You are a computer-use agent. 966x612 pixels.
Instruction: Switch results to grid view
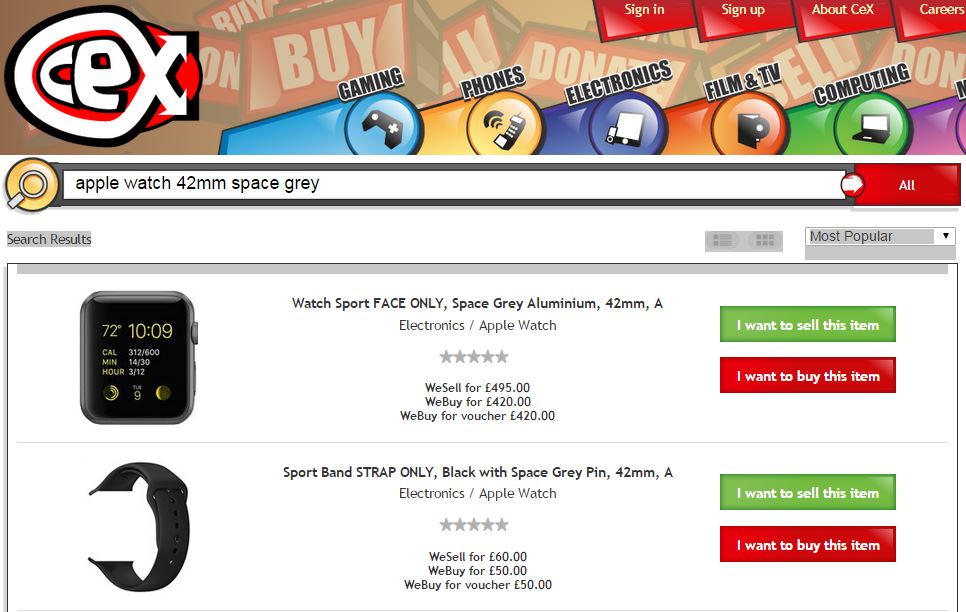pyautogui.click(x=765, y=240)
